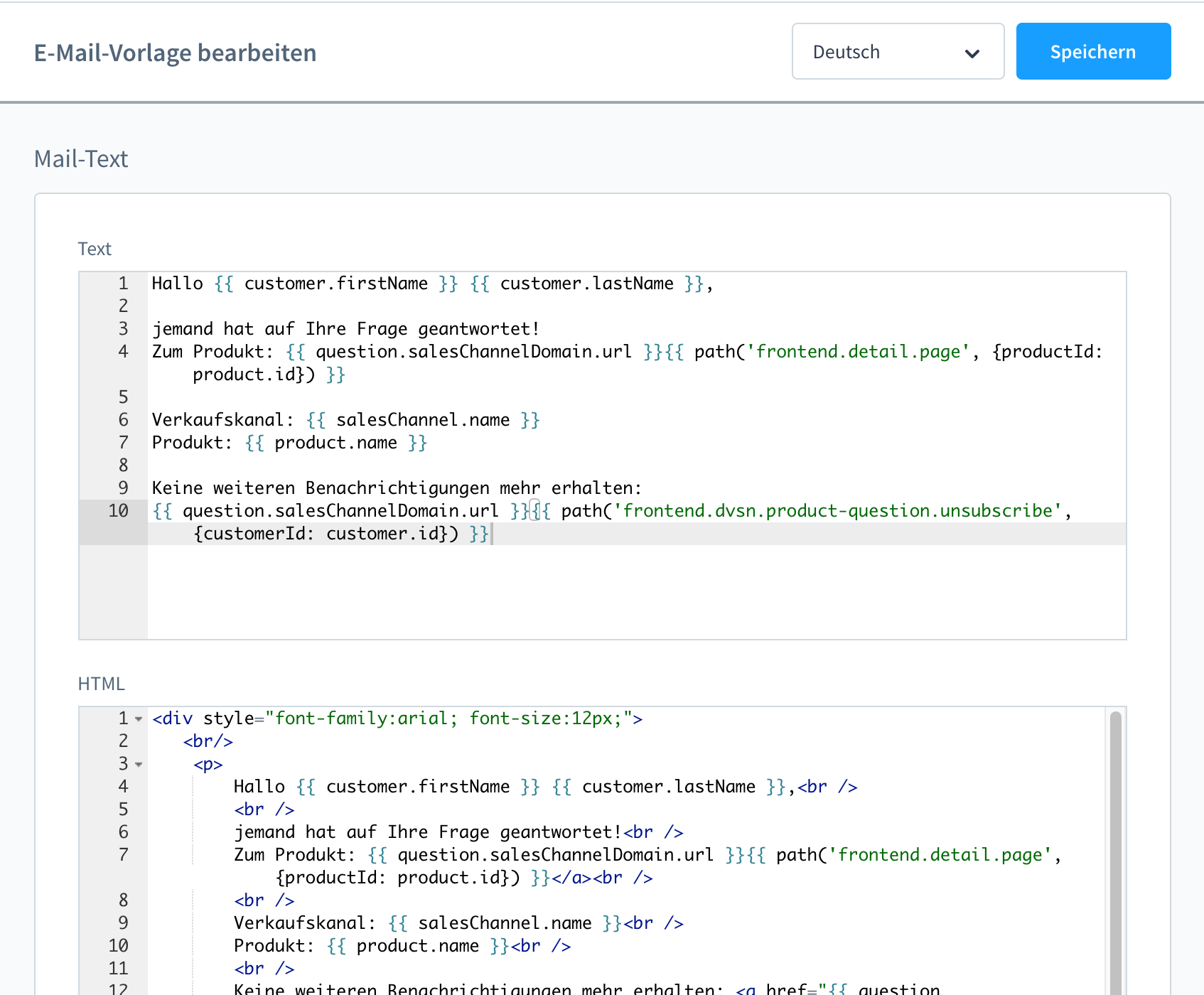Click 'Produkt: {{ product.name }}' in Text editor
The height and width of the screenshot is (995, 1204).
(x=289, y=443)
